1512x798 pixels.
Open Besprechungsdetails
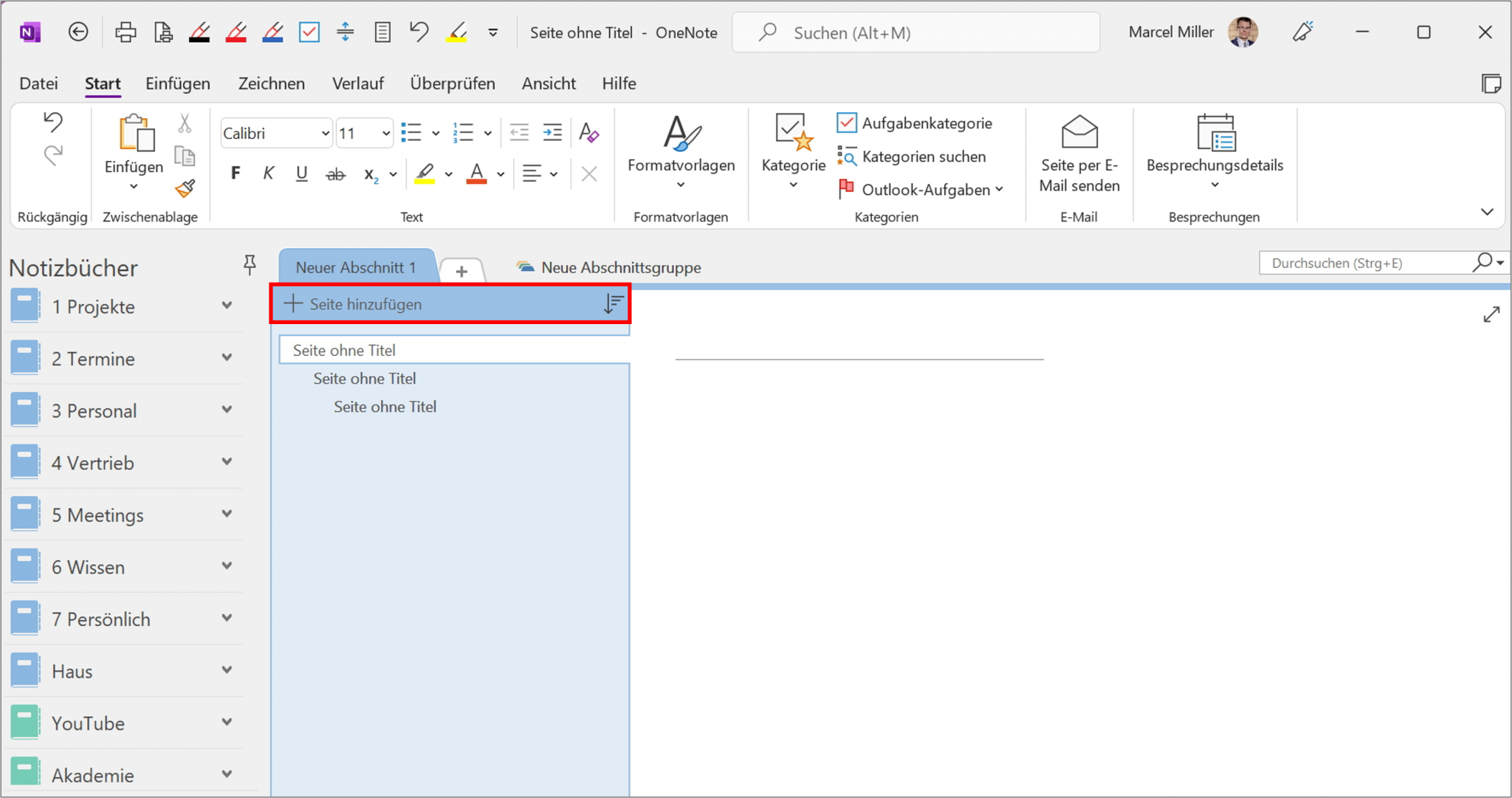tap(1214, 148)
